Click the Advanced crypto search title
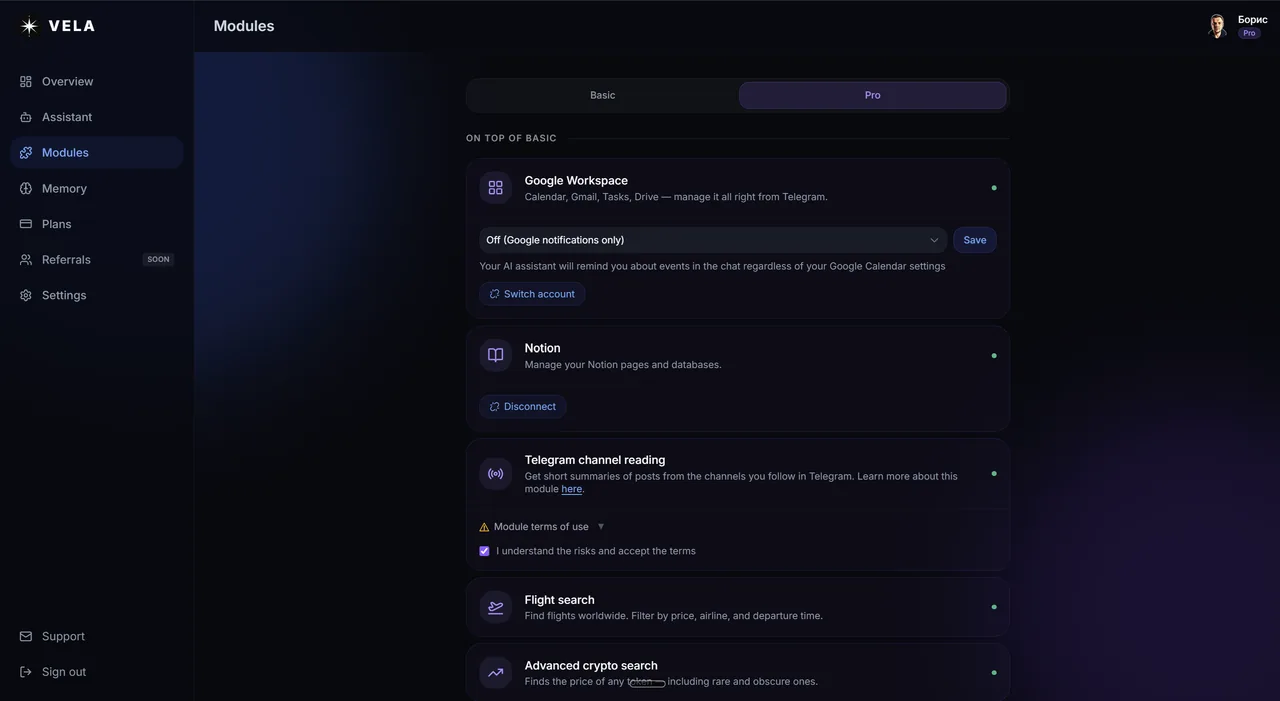Image resolution: width=1280 pixels, height=701 pixels. coord(591,666)
